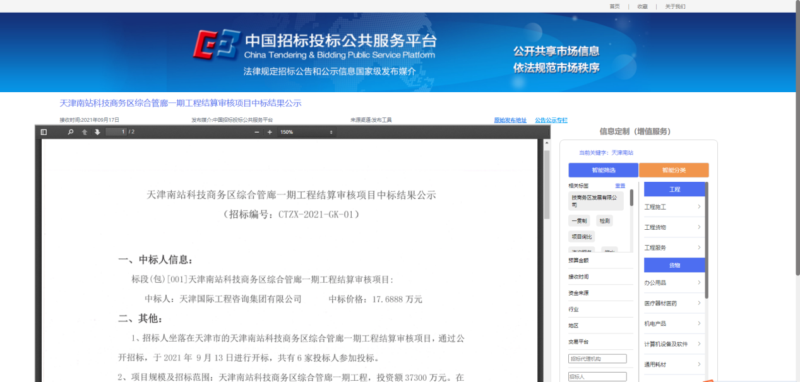Expand the 办公用品 category
Screen dimensions: 800x382
[673, 283]
